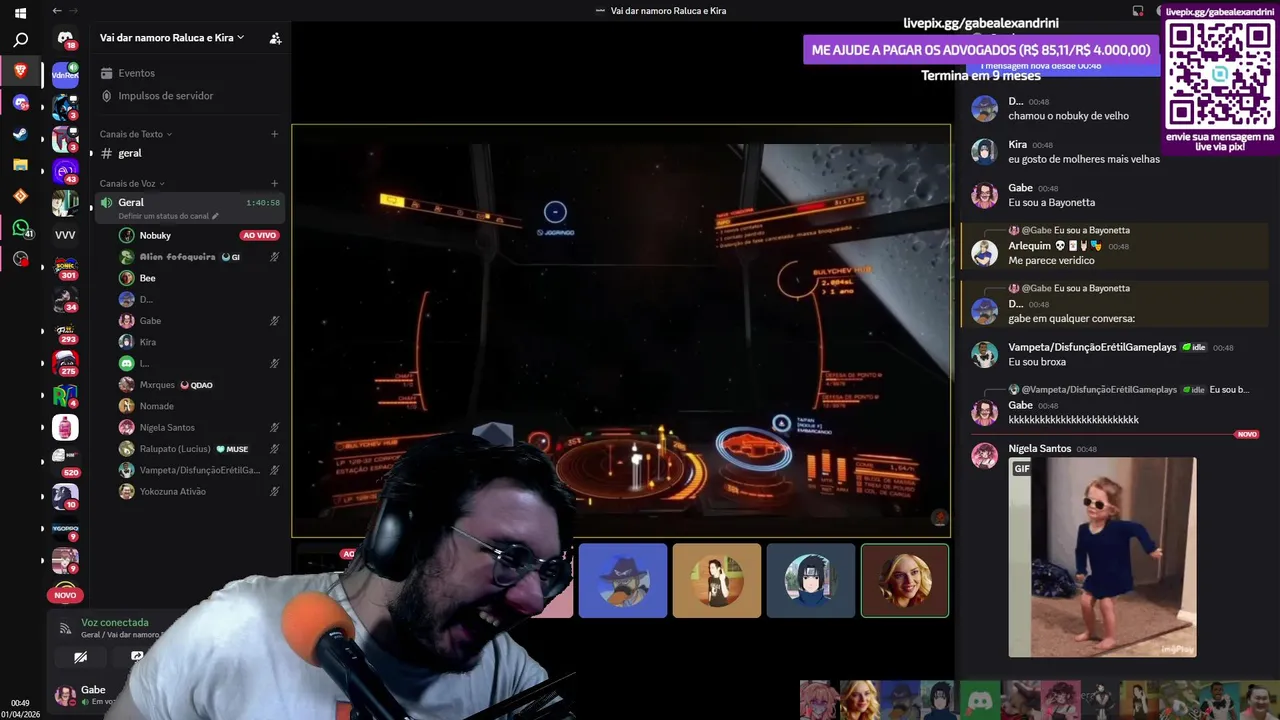
Task: Open the server with the 520 badge
Action: pos(65,463)
